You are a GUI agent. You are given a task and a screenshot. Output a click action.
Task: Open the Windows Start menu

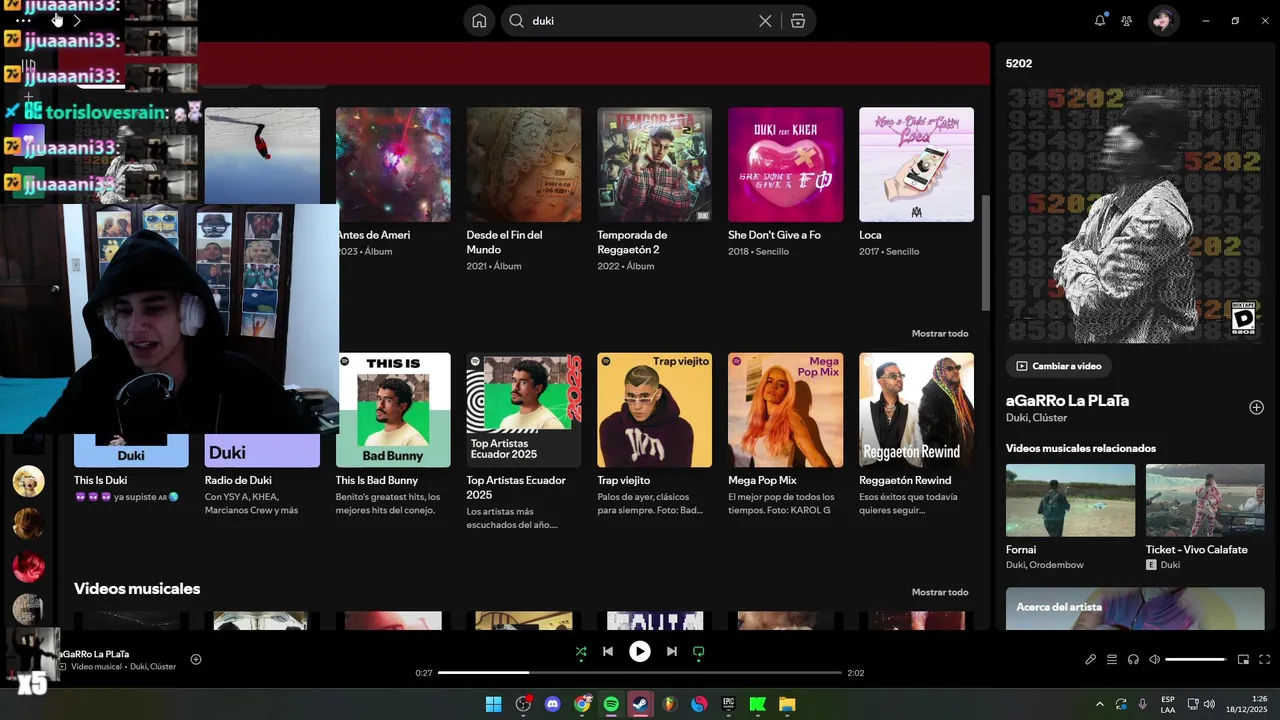[x=494, y=704]
